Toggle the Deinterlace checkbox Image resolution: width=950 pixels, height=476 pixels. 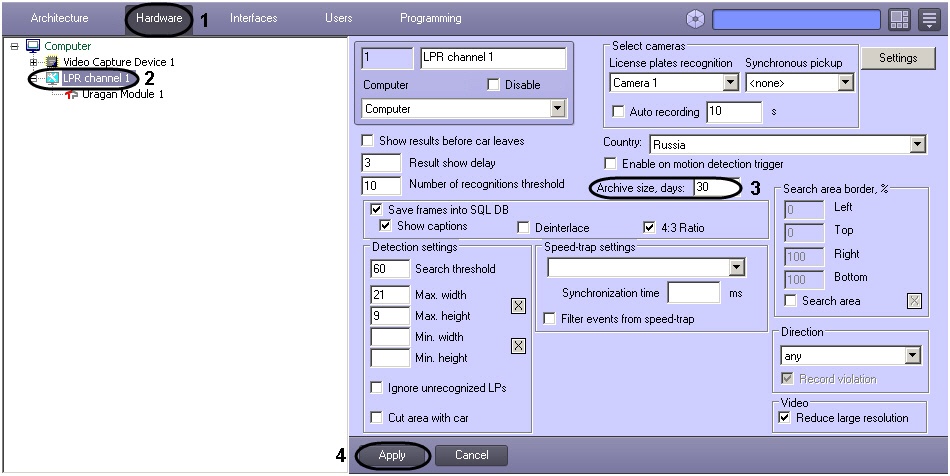[523, 228]
